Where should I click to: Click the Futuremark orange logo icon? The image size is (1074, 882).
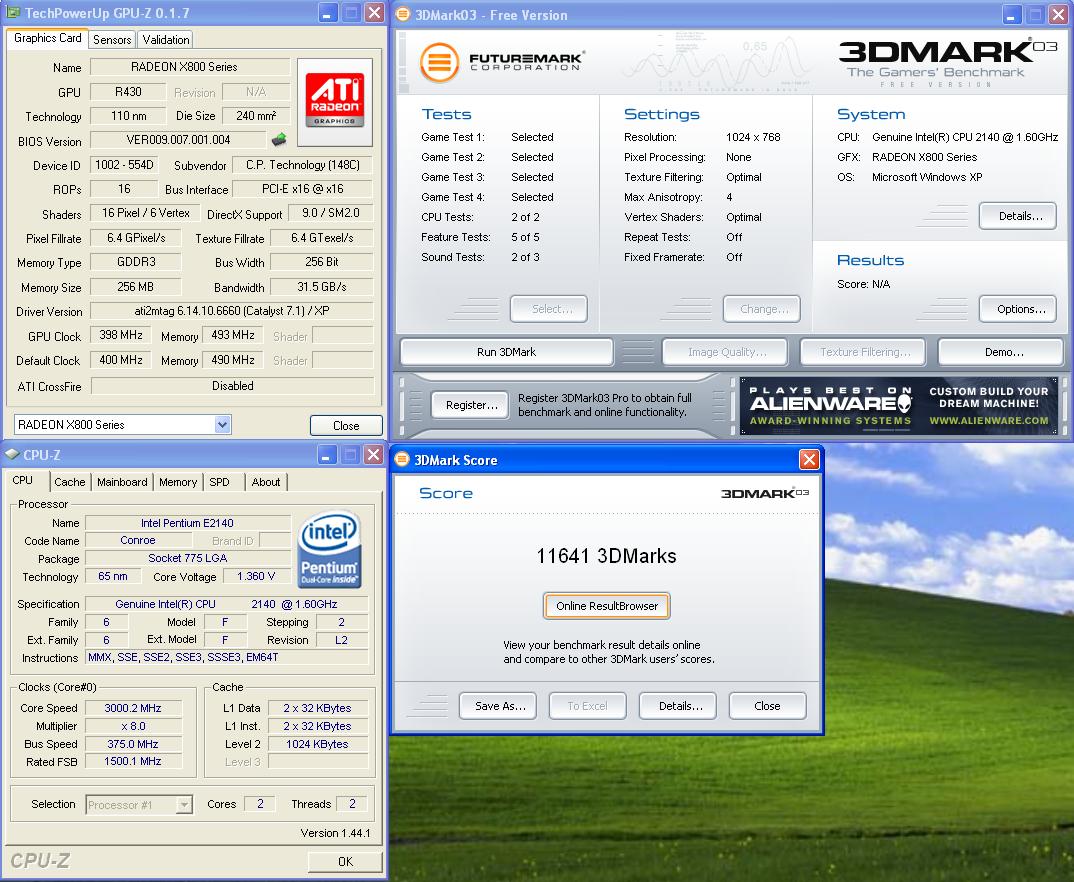click(x=439, y=62)
